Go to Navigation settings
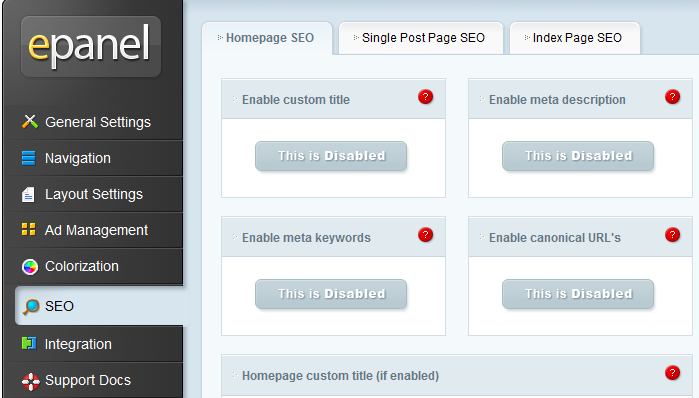The width and height of the screenshot is (699, 398). coord(94,158)
